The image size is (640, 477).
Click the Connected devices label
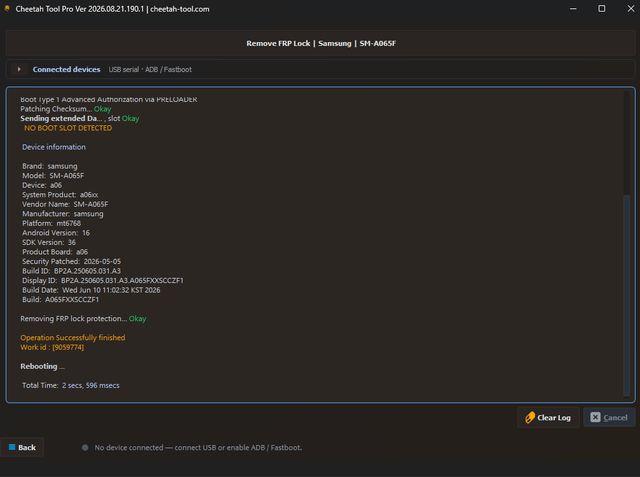tap(67, 69)
